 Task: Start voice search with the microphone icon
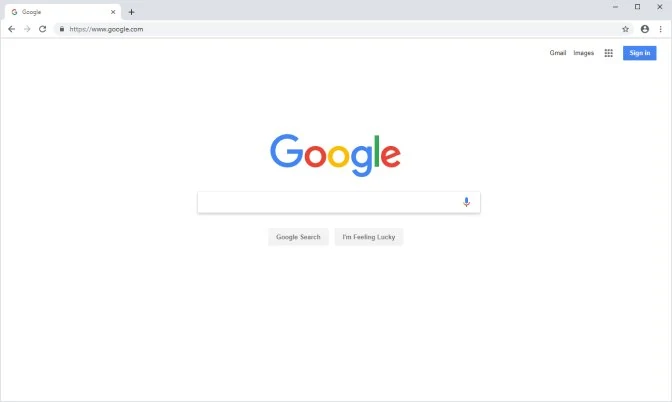(x=466, y=202)
